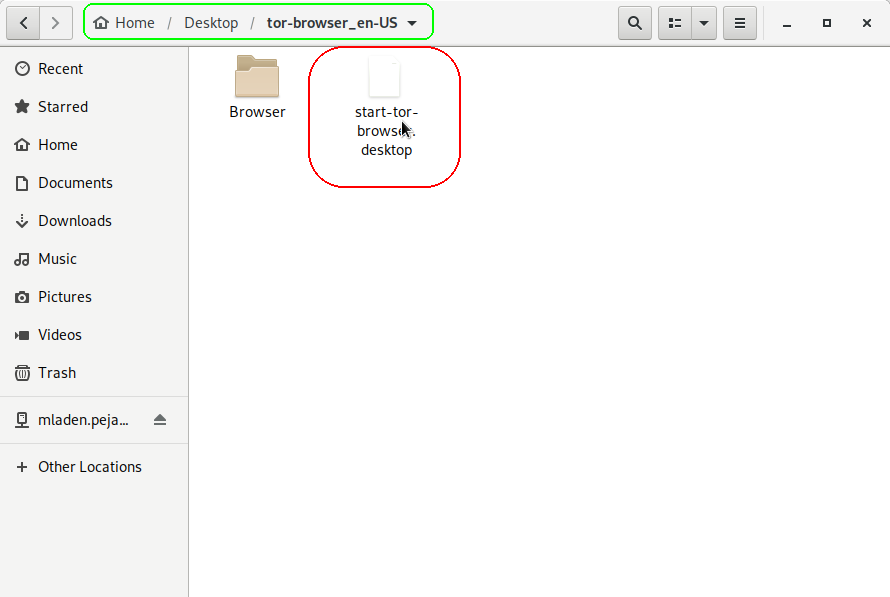The width and height of the screenshot is (890, 597).
Task: Go forward with the right arrow button
Action: click(56, 23)
